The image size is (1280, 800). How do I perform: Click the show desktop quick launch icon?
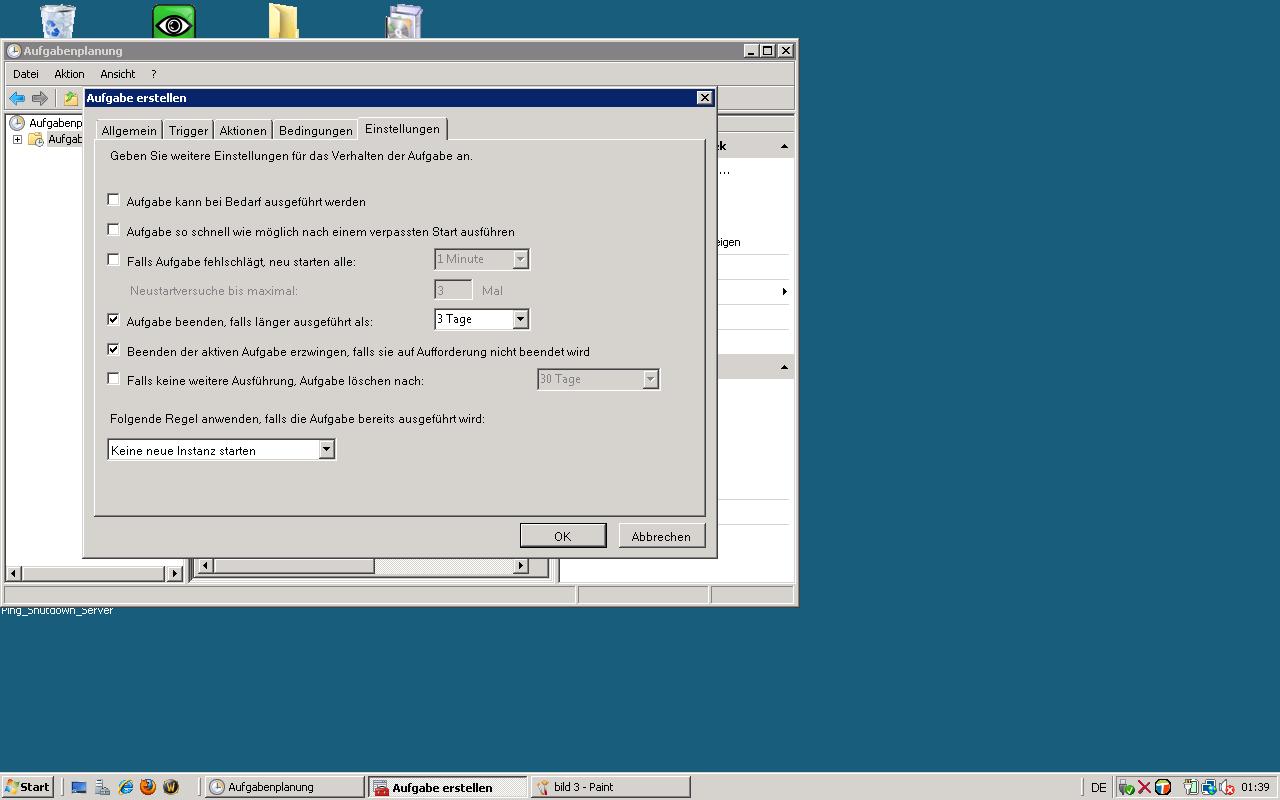79,787
